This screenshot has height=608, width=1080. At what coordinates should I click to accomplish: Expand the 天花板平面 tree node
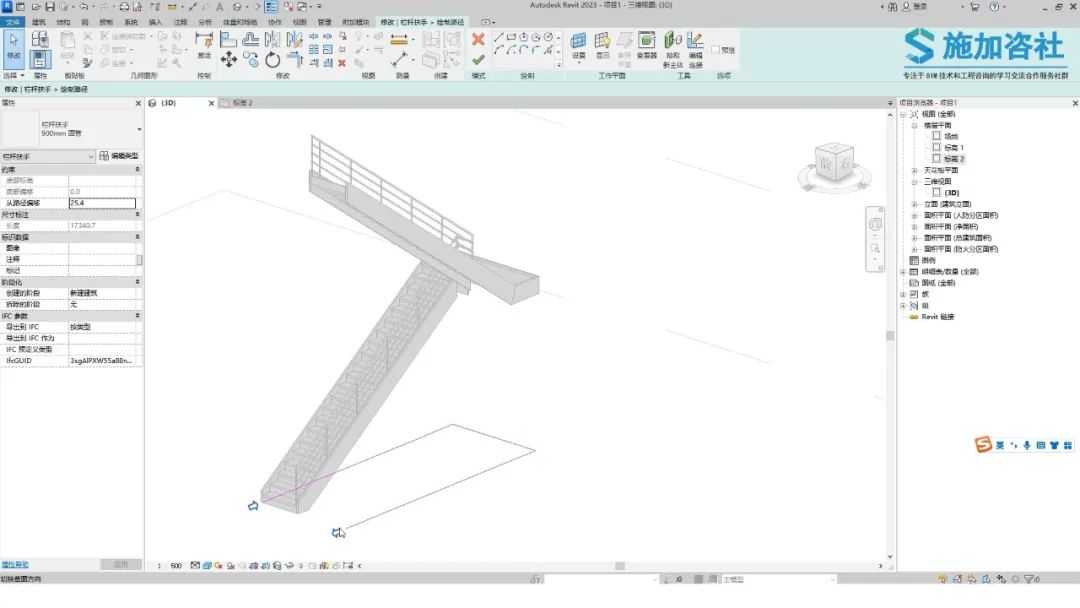tap(914, 170)
